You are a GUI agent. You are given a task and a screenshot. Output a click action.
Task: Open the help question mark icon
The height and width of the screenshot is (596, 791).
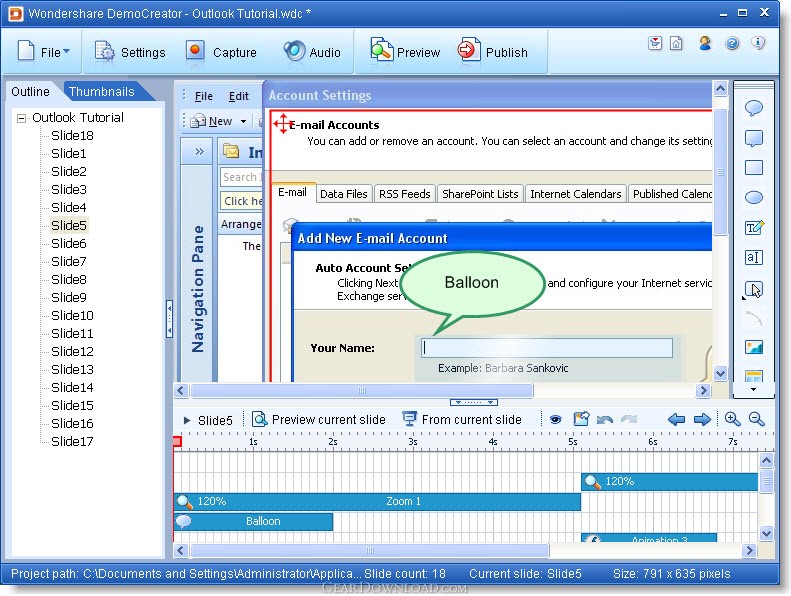(x=732, y=43)
